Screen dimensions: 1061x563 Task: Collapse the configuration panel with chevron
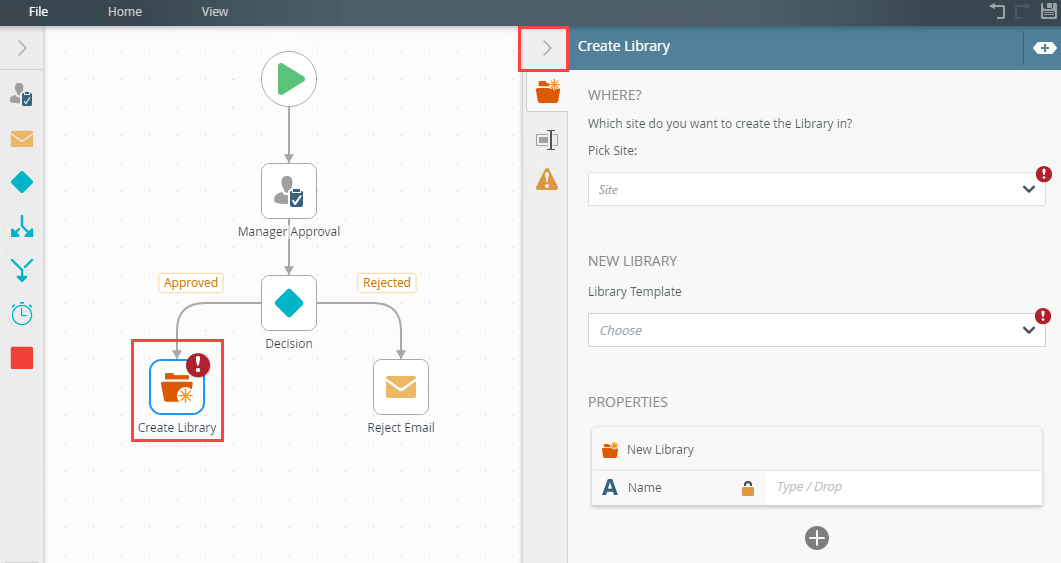(547, 48)
